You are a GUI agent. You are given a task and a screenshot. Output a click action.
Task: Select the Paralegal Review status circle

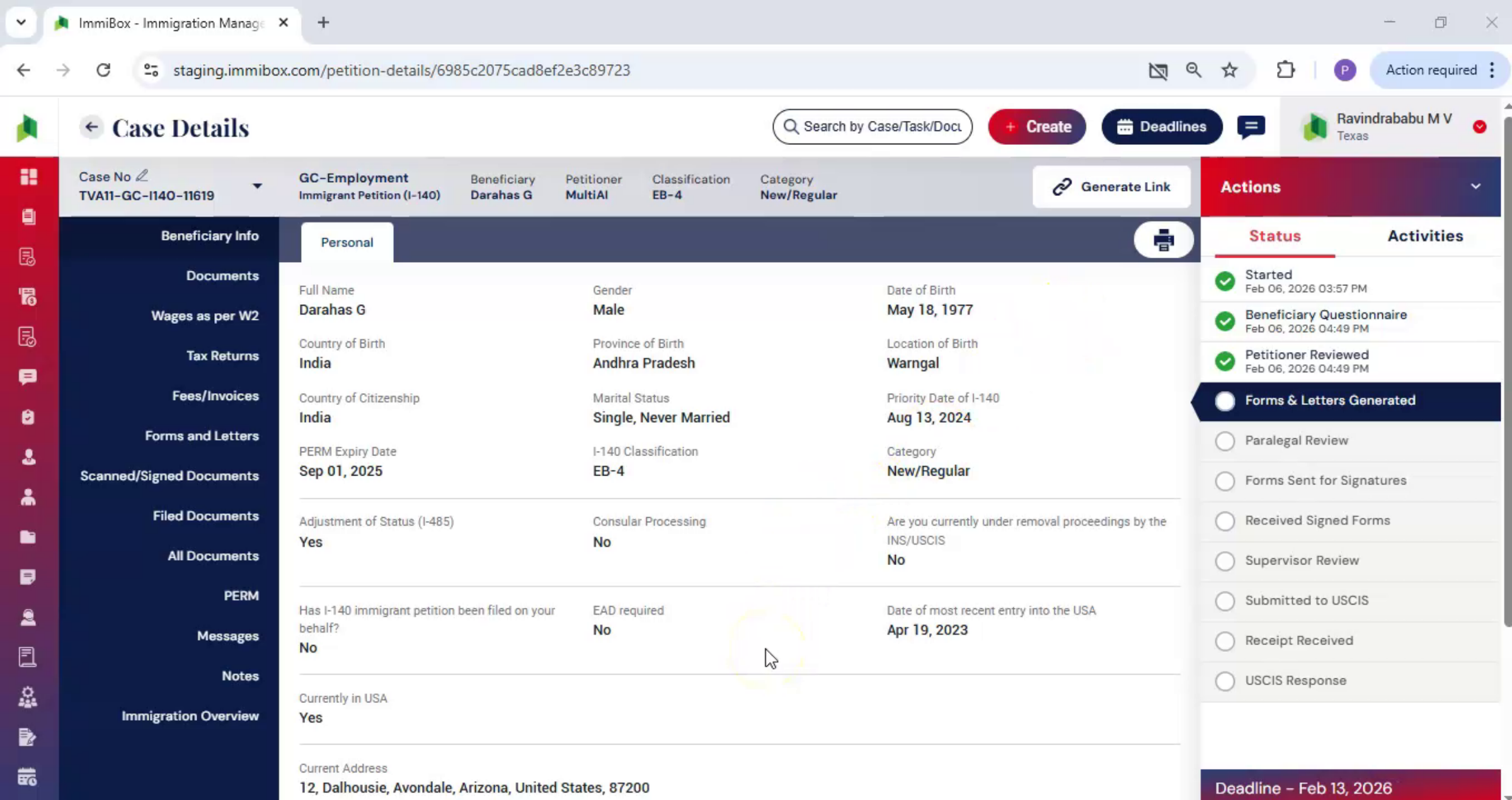[1225, 441]
